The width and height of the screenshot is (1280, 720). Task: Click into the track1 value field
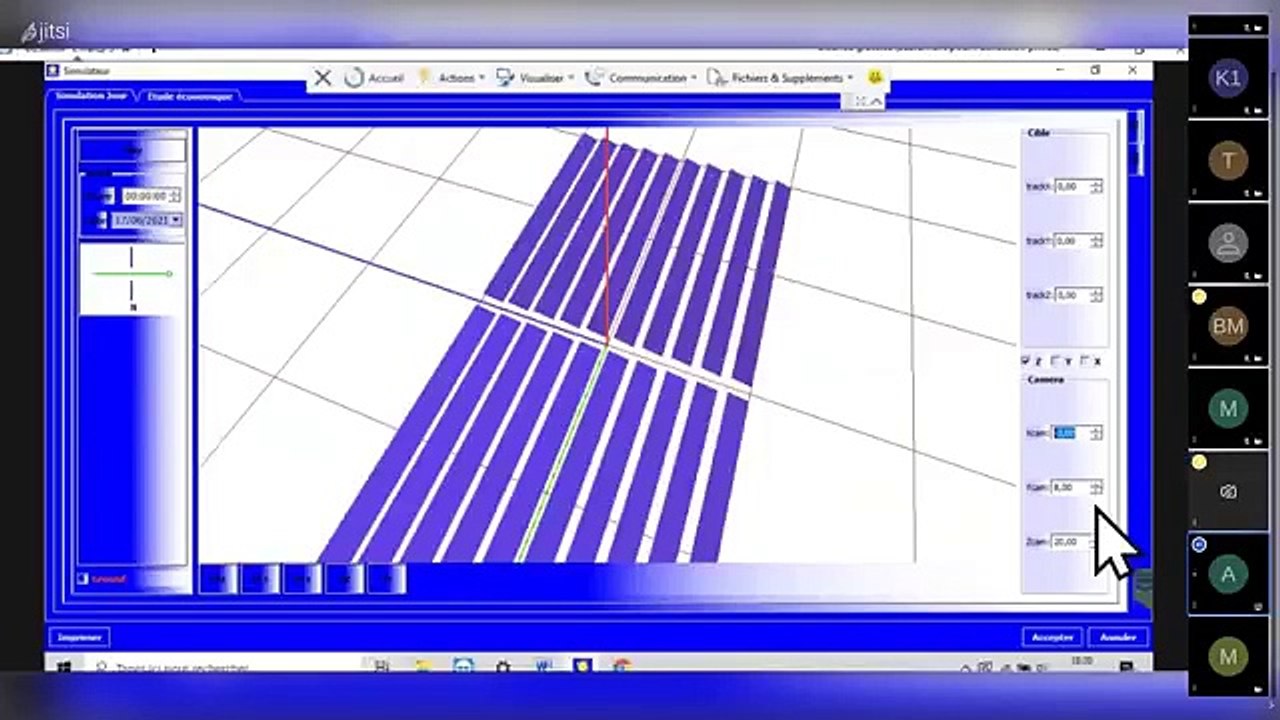pyautogui.click(x=1072, y=241)
